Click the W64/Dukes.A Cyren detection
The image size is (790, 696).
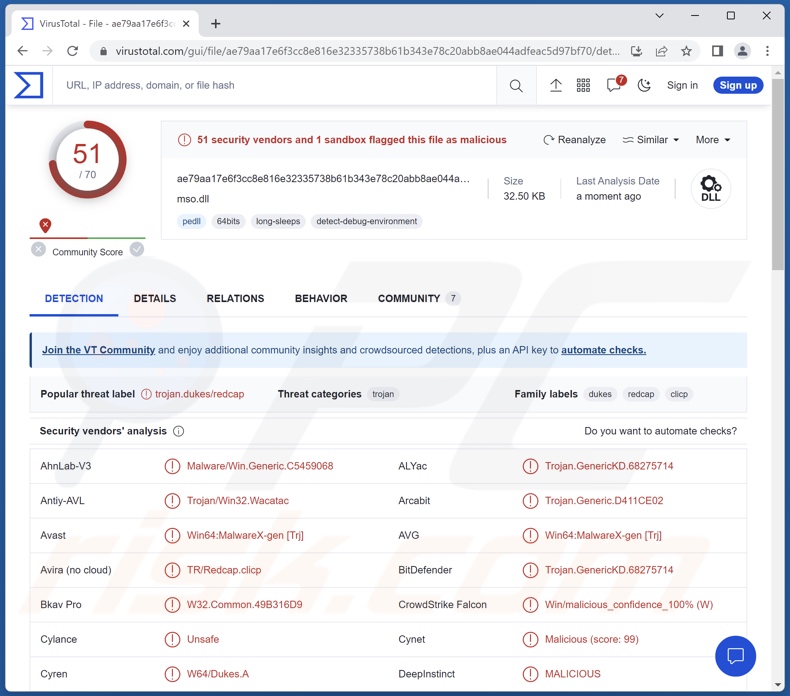pos(218,674)
